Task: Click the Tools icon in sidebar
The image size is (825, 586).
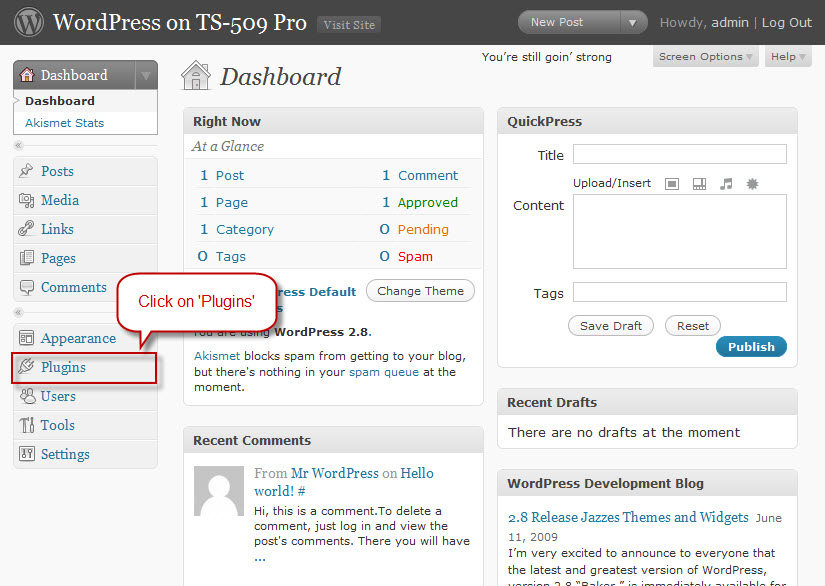Action: [x=27, y=425]
